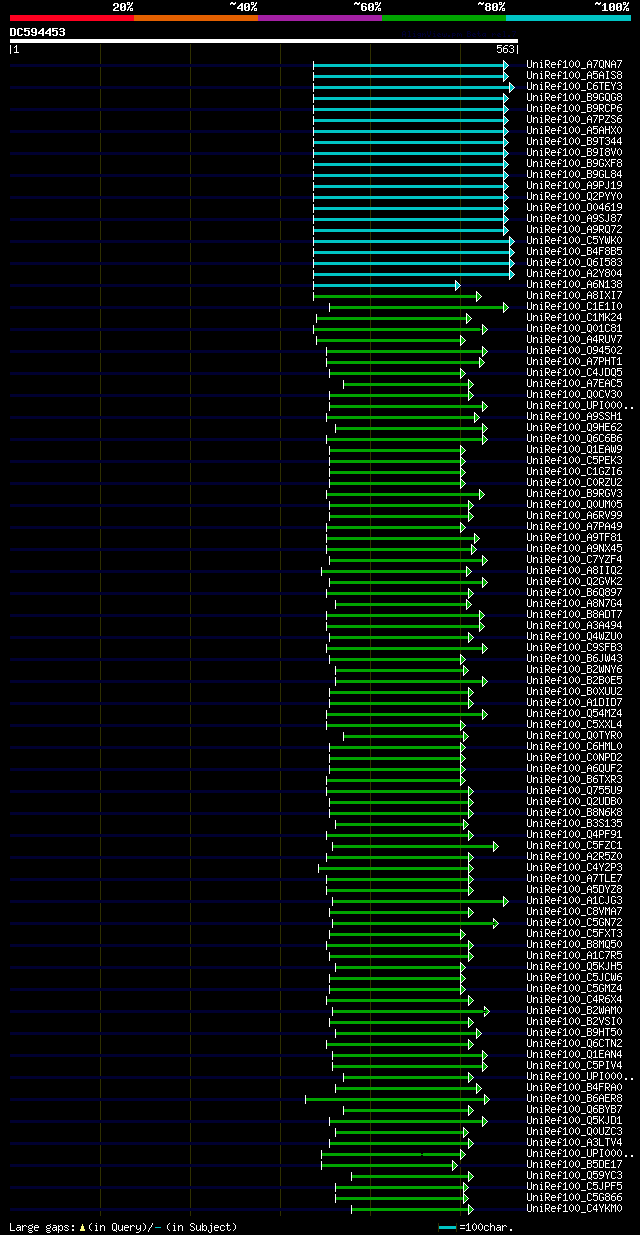Click label UniRef100_C5GN72
The image size is (640, 1235).
[574, 922]
